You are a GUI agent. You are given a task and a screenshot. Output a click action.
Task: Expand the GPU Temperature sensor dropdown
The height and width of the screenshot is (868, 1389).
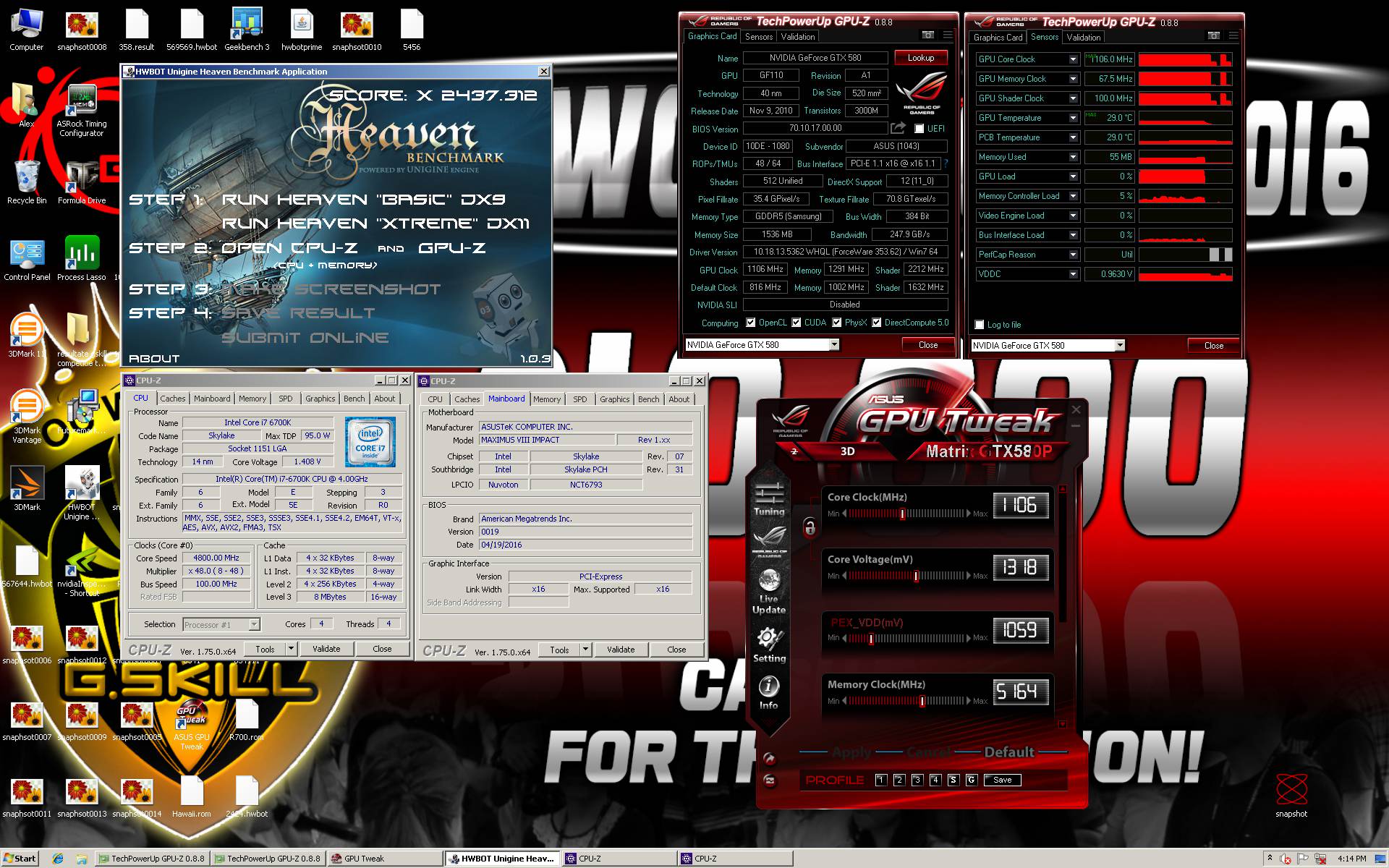point(1074,118)
